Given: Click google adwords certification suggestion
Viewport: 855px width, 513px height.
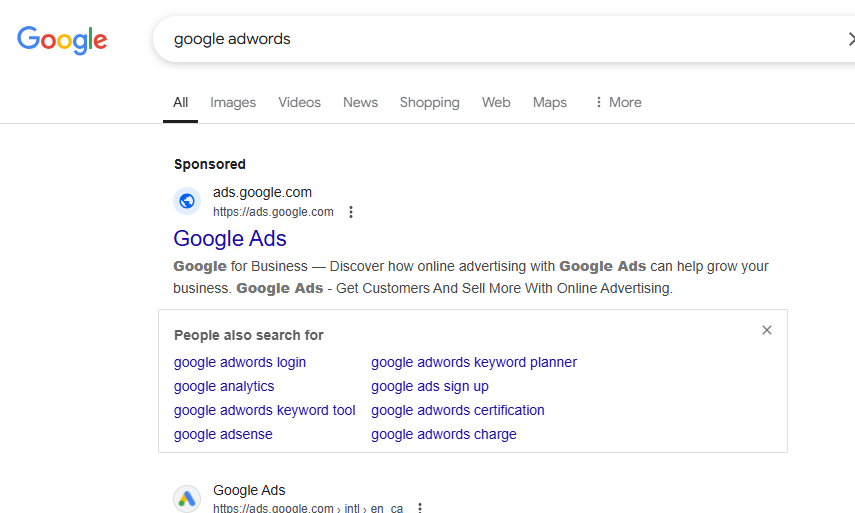Looking at the screenshot, I should point(458,410).
